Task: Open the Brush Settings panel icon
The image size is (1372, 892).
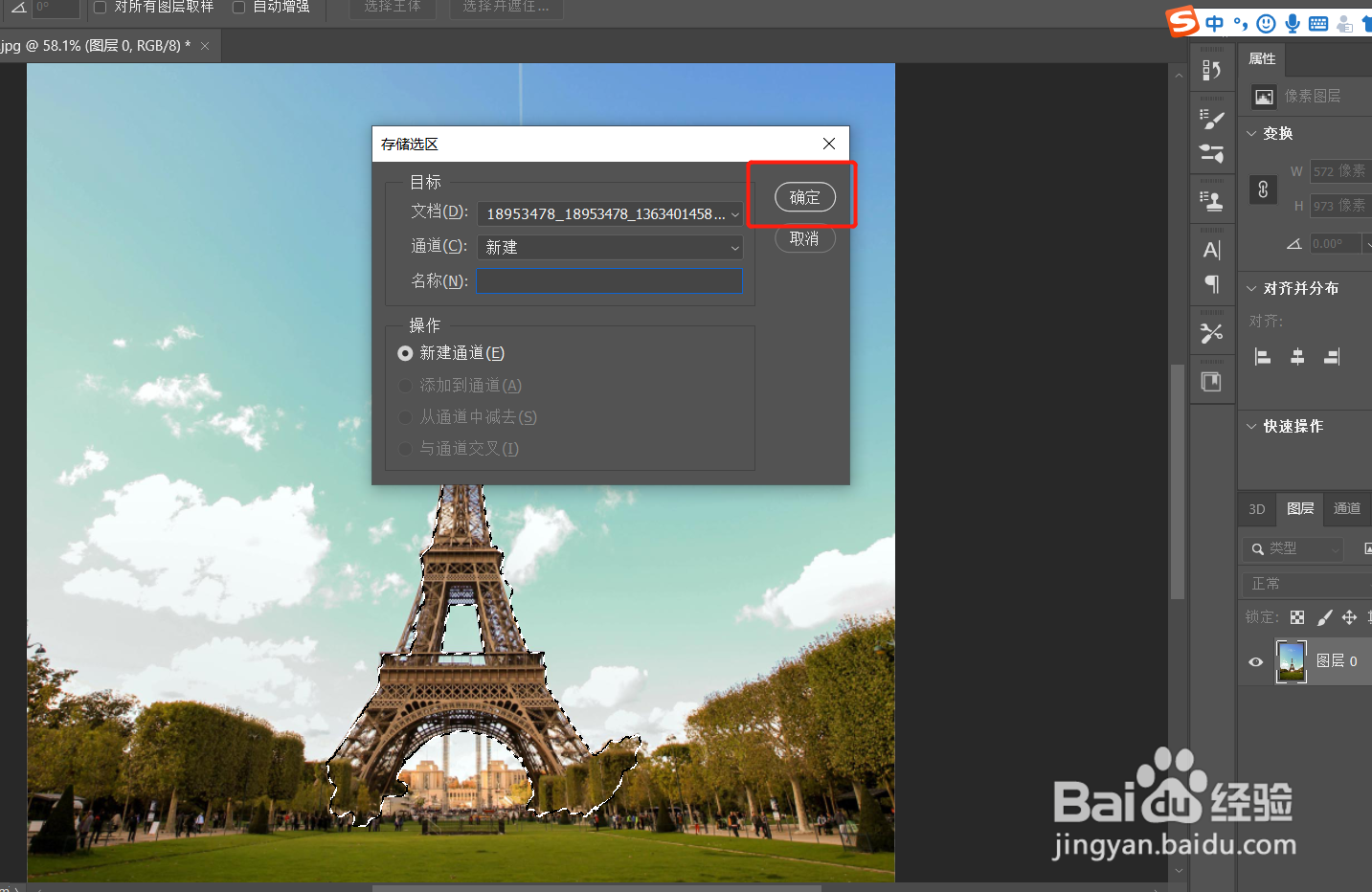Action: click(1211, 120)
